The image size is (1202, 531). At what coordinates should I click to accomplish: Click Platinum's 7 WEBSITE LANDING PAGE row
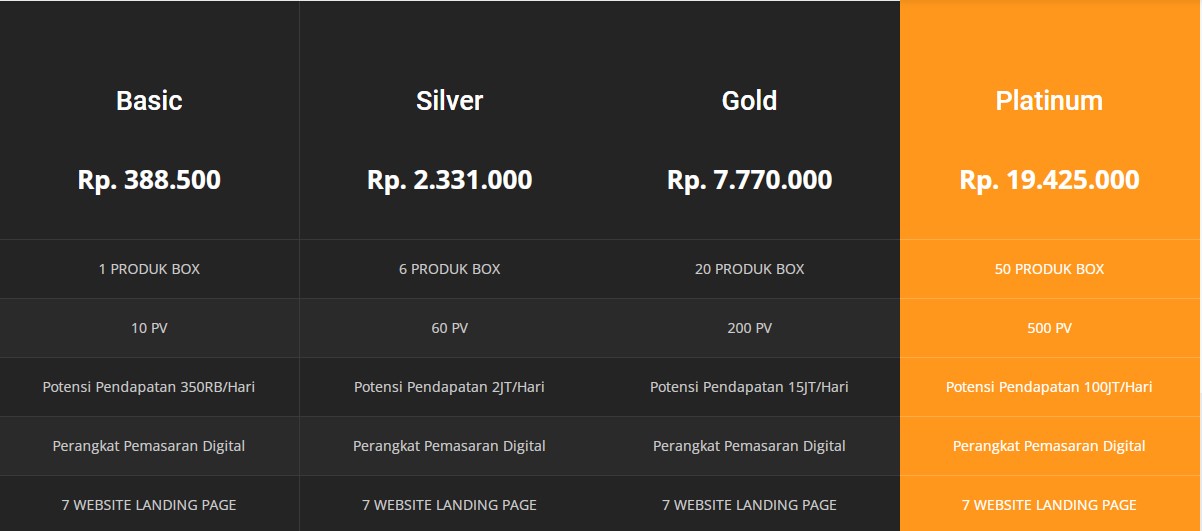tap(1049, 504)
